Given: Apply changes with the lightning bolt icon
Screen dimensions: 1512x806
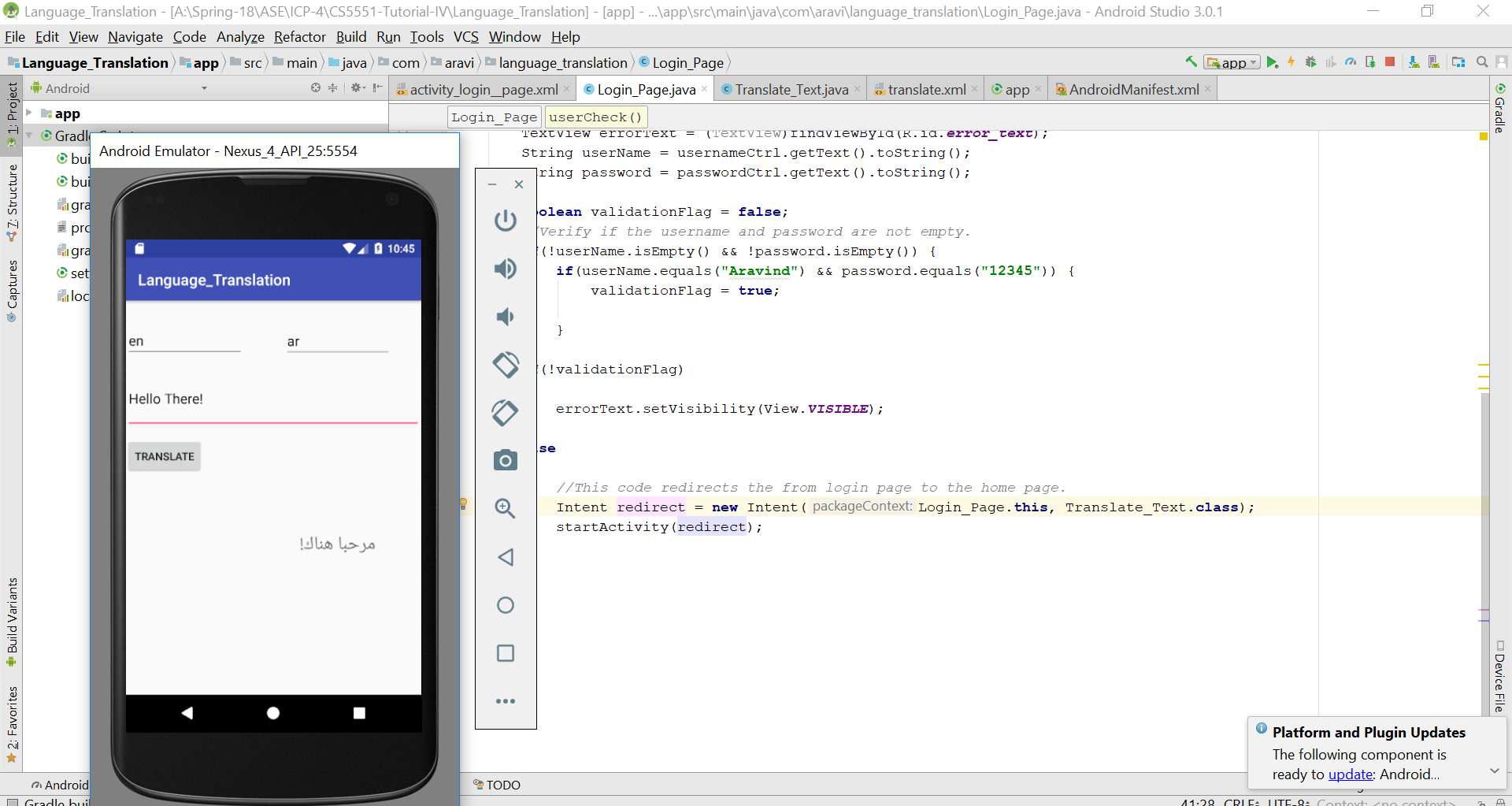Looking at the screenshot, I should [1291, 62].
